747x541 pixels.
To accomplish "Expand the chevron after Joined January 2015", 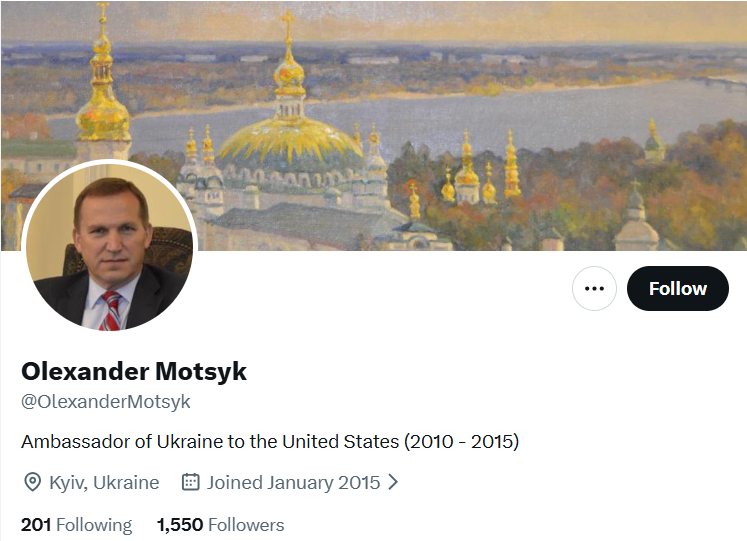I will [x=393, y=482].
